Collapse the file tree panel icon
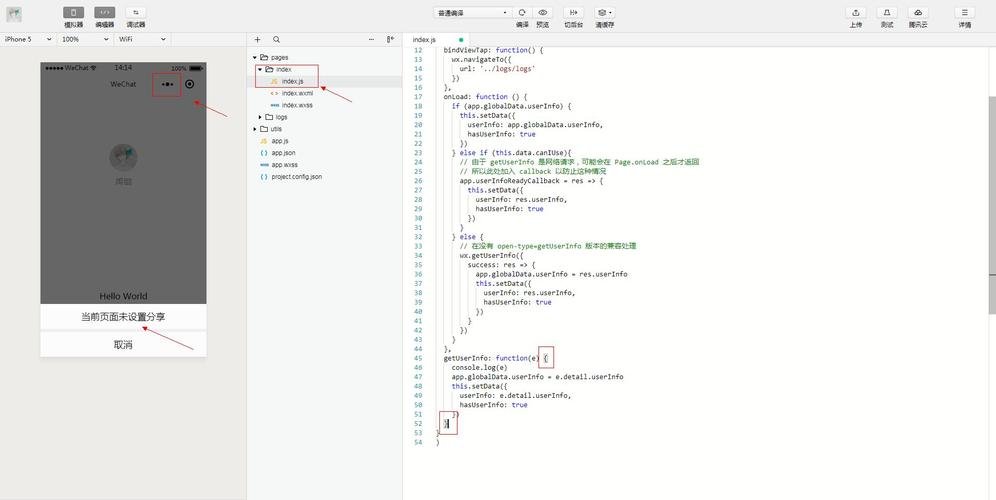 390,39
